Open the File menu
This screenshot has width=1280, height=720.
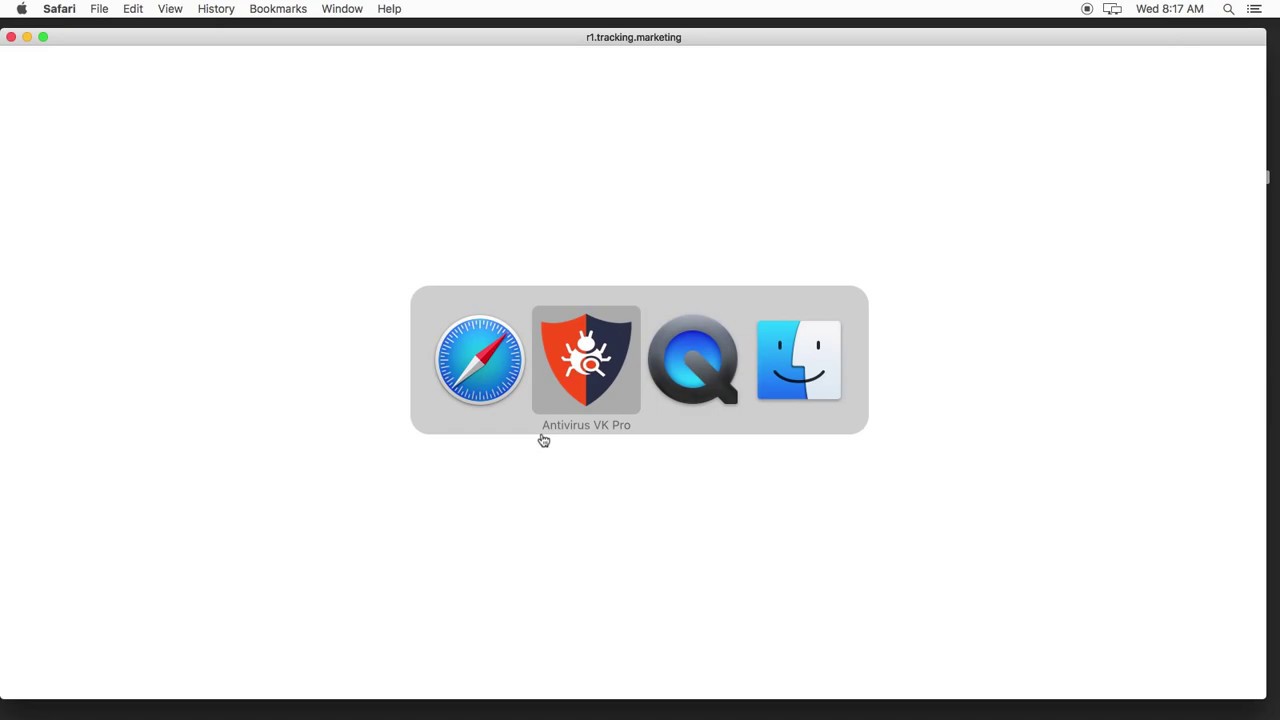tap(99, 9)
